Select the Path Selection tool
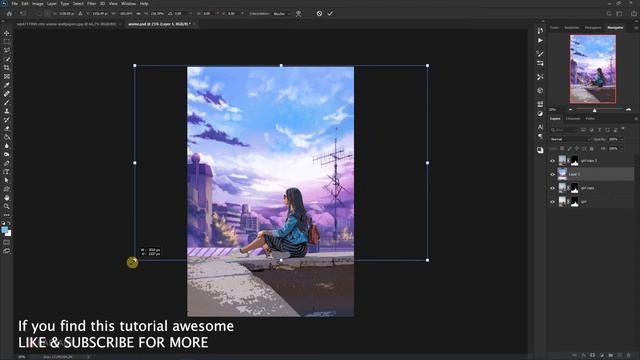640x360 pixels. [7, 180]
